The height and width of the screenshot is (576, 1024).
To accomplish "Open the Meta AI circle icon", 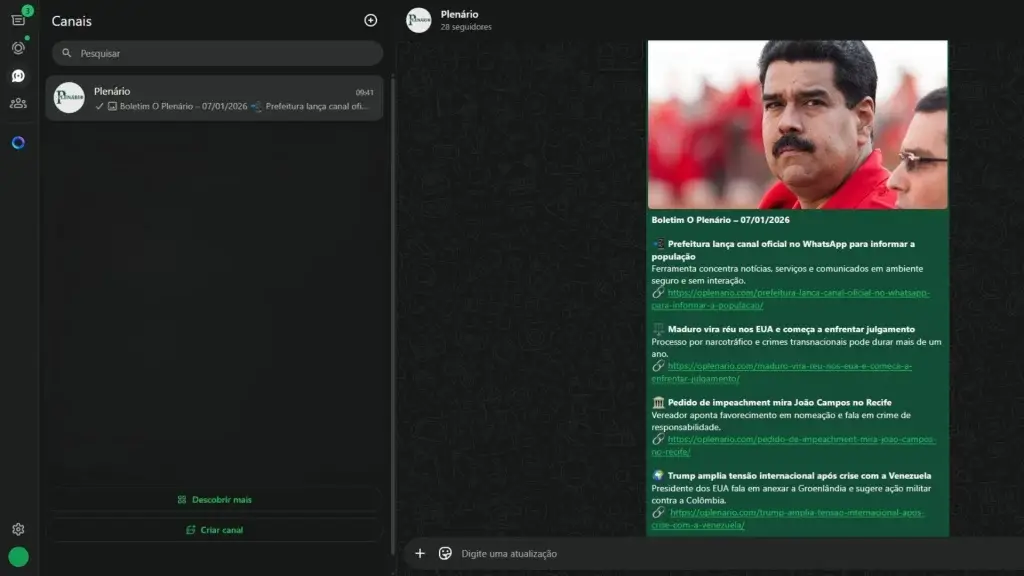I will pyautogui.click(x=18, y=143).
